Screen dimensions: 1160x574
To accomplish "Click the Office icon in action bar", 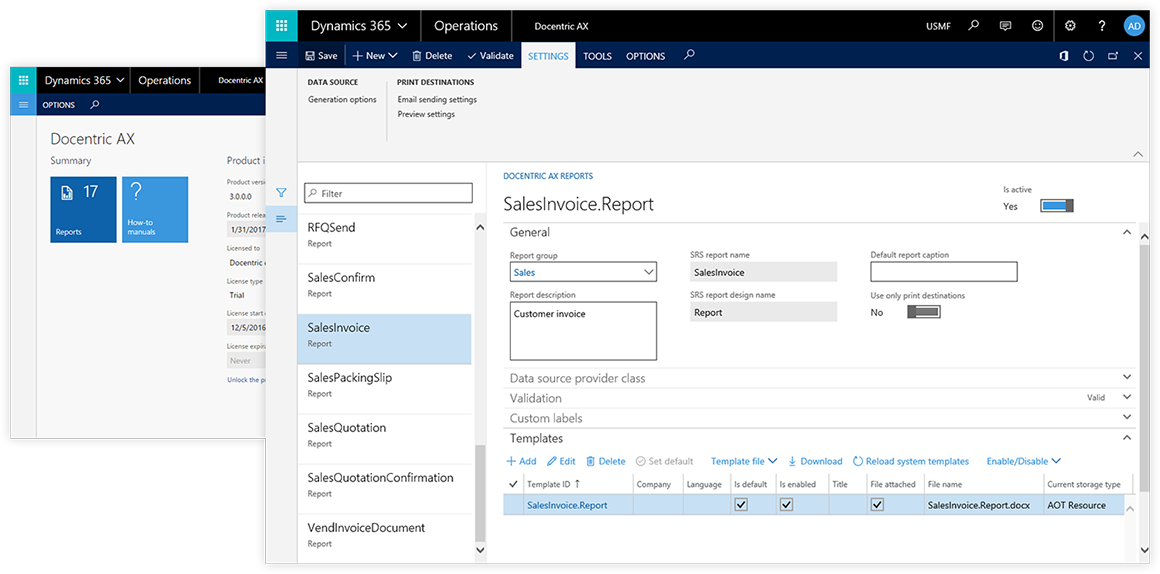I will 1064,55.
